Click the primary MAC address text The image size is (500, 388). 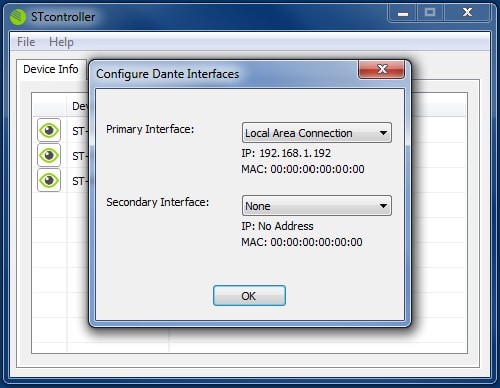click(303, 169)
